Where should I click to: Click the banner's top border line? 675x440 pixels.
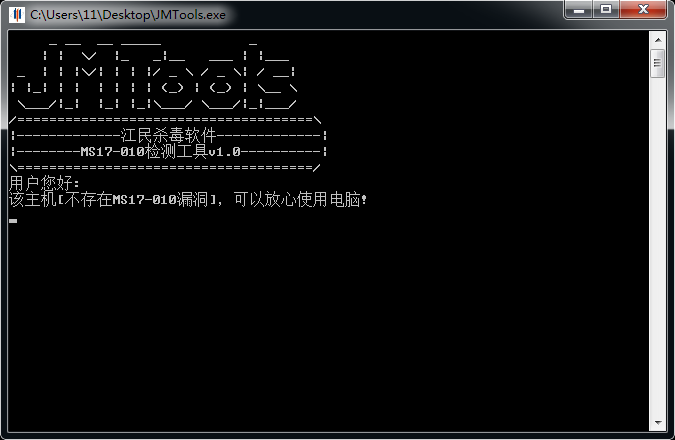point(165,119)
